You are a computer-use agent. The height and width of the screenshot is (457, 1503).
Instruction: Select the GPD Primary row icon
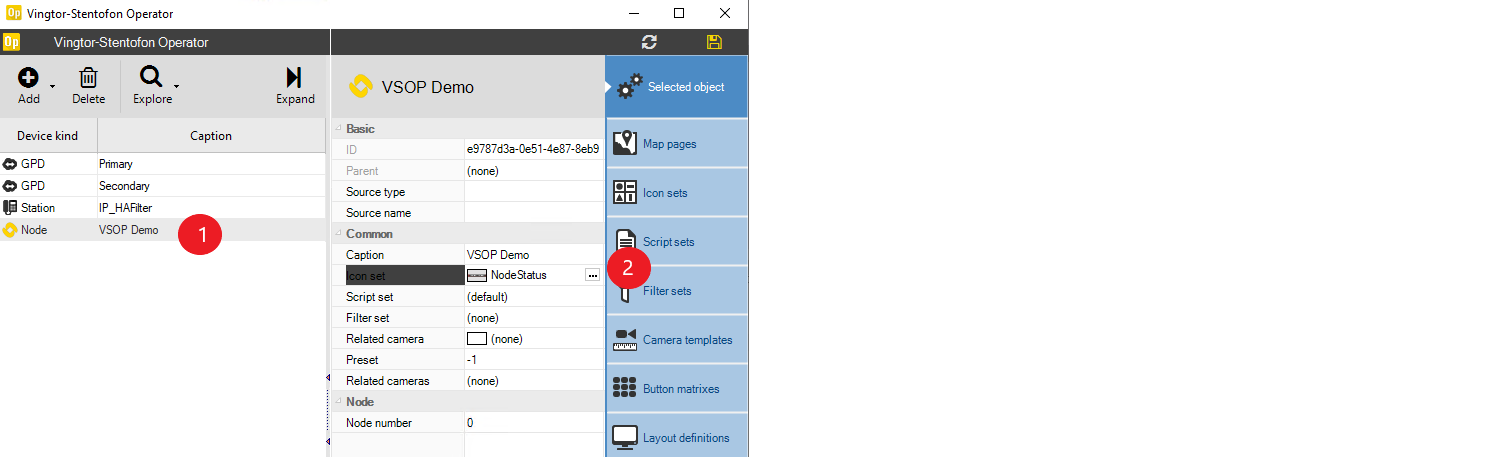(10, 164)
